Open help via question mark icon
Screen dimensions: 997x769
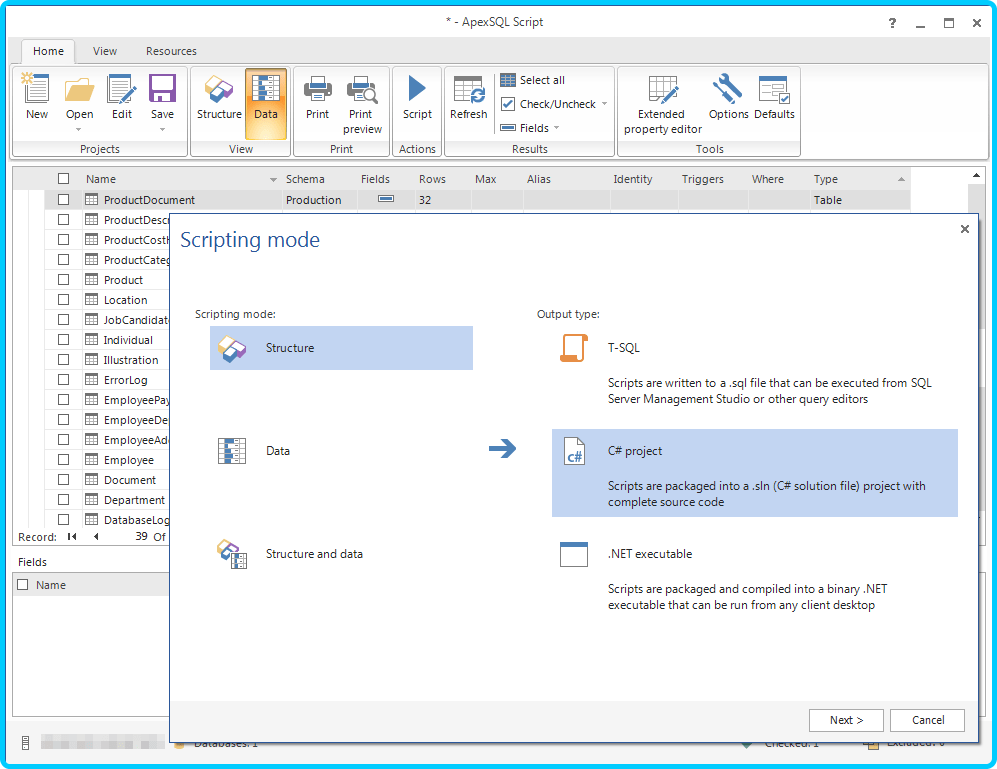coord(892,23)
